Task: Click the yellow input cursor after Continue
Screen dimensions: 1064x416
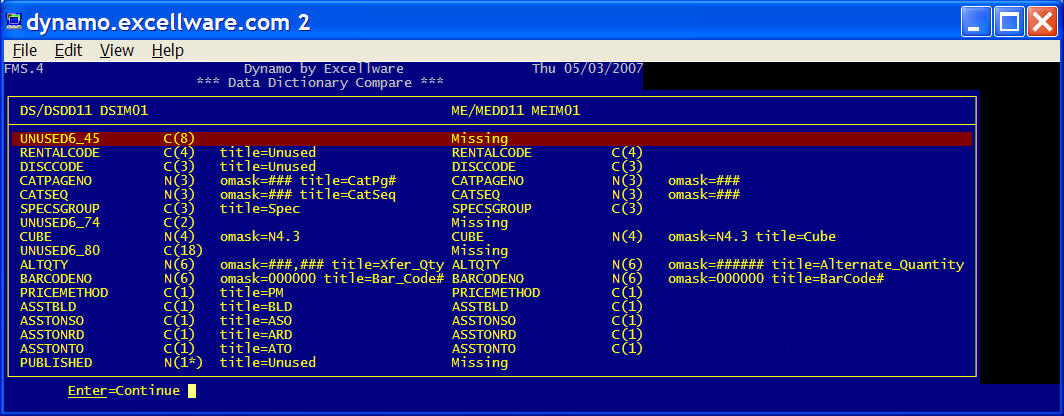Action: (x=192, y=391)
